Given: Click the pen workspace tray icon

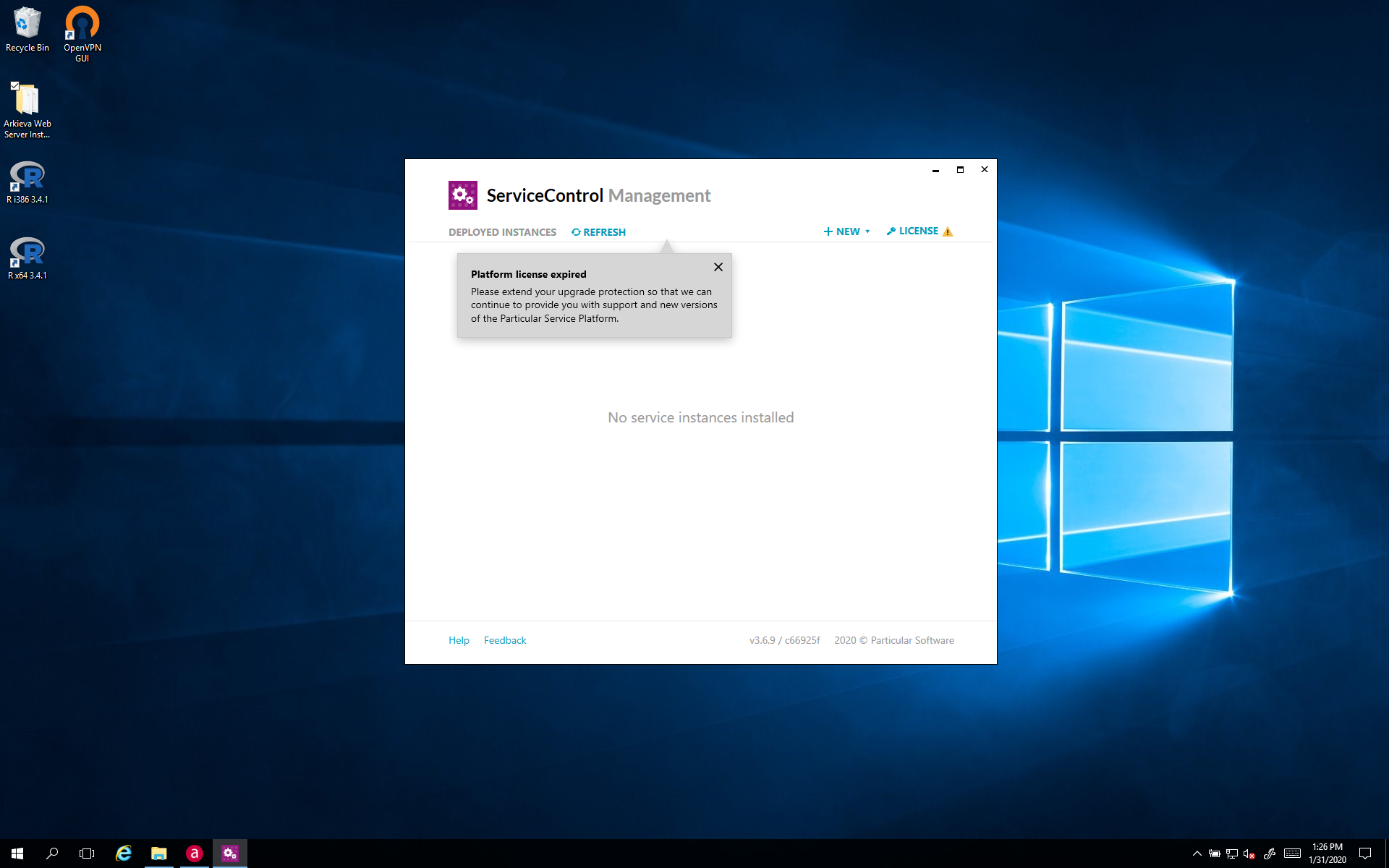Looking at the screenshot, I should (x=1270, y=854).
